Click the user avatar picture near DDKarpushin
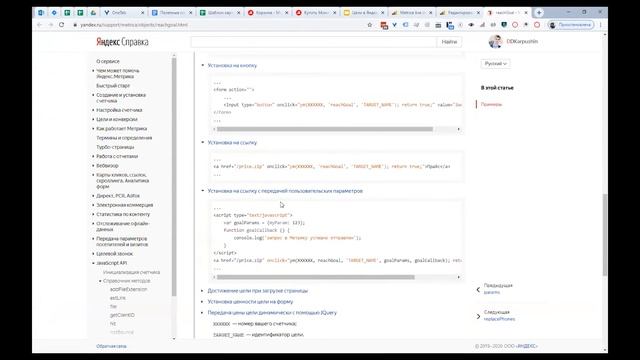 pos(496,42)
